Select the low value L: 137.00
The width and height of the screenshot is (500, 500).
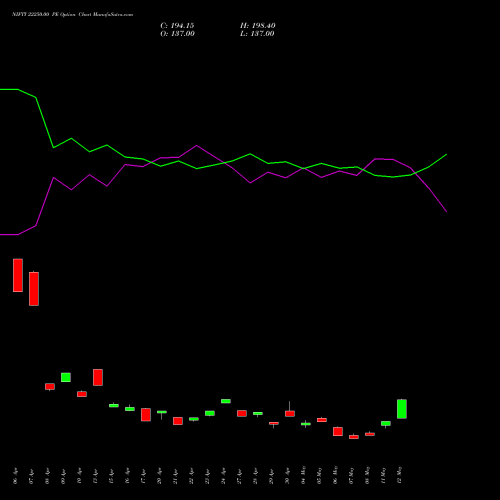tap(257, 34)
